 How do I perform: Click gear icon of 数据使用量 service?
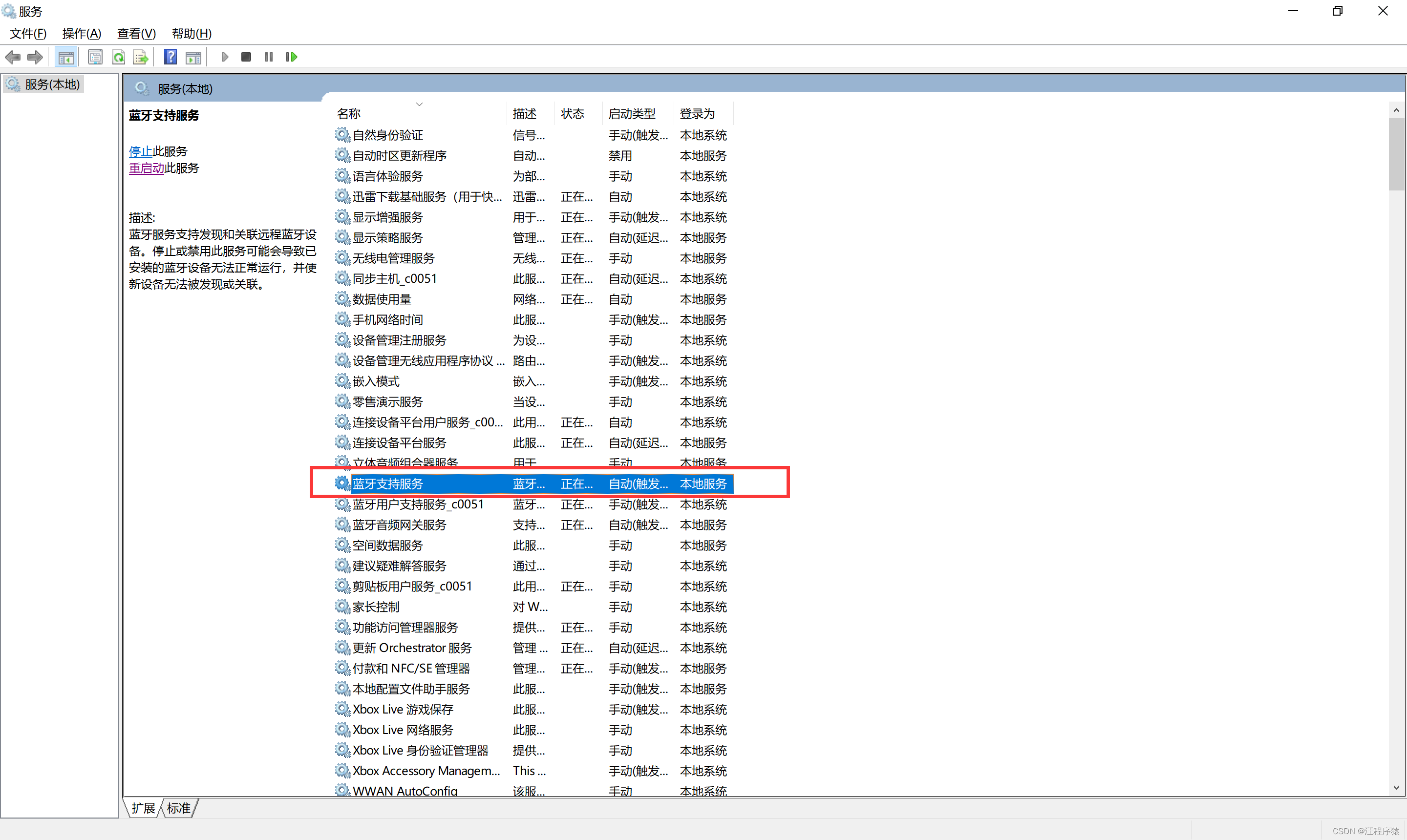(x=342, y=299)
